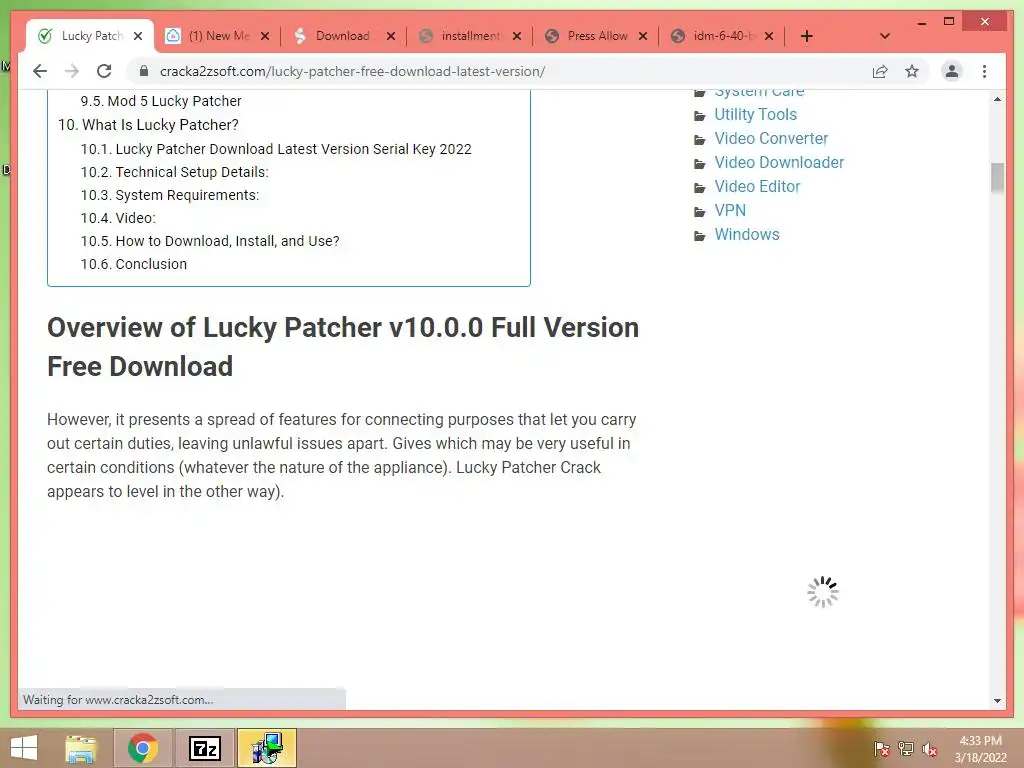
Task: Click the Overview of Lucky Patcher heading
Action: [343, 347]
